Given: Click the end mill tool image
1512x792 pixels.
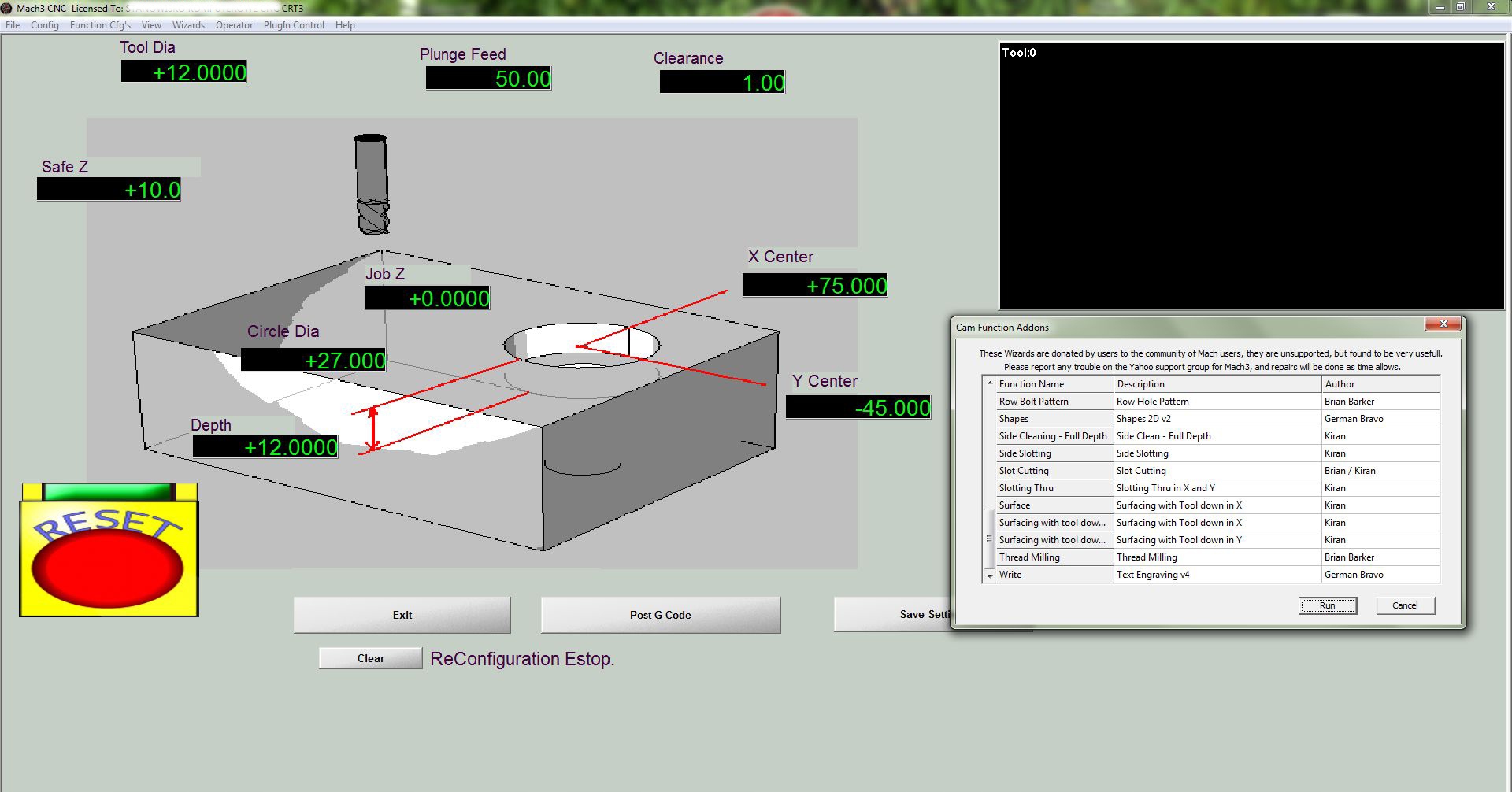Looking at the screenshot, I should click(x=371, y=185).
